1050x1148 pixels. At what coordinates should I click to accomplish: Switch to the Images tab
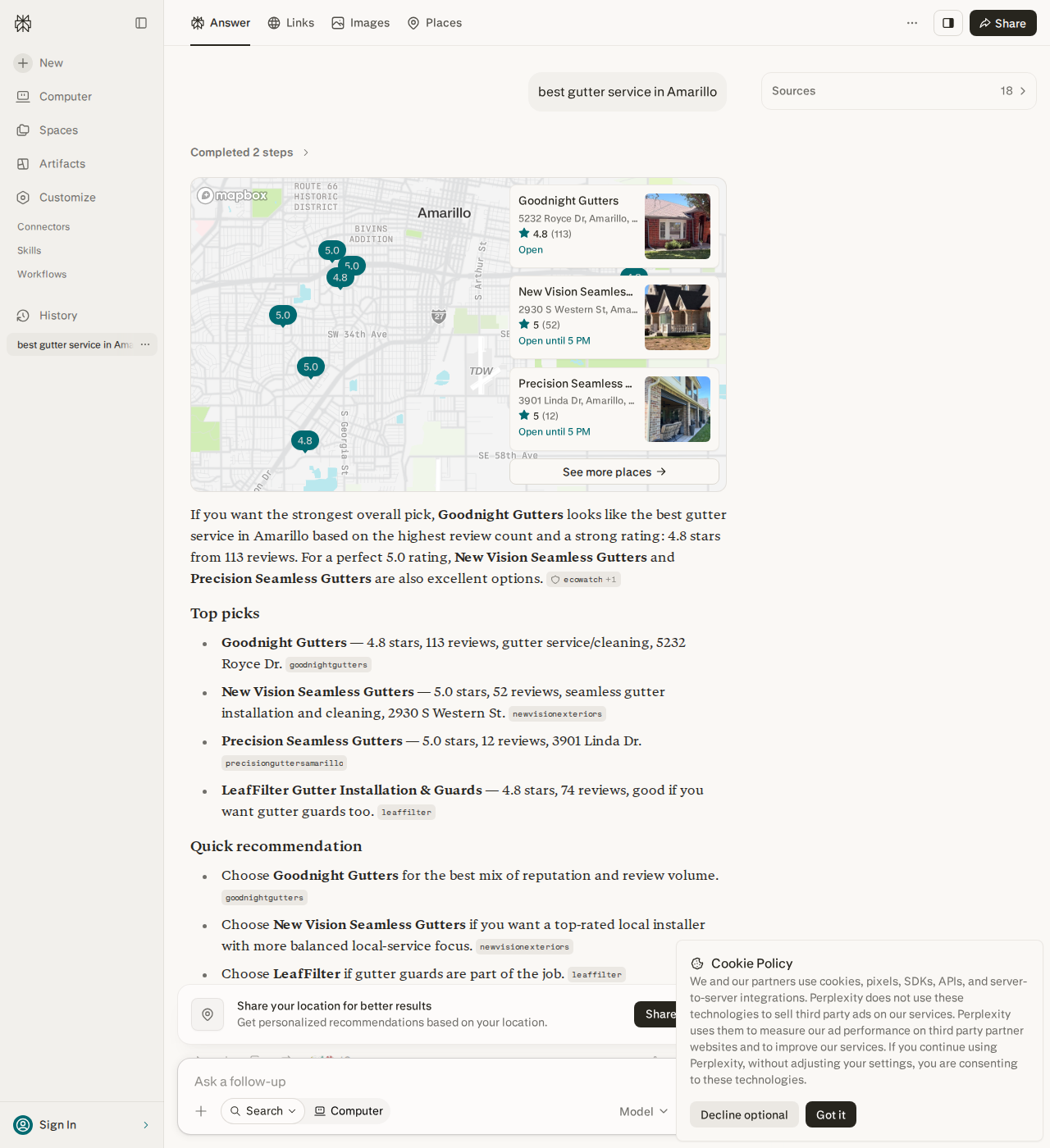[x=361, y=23]
